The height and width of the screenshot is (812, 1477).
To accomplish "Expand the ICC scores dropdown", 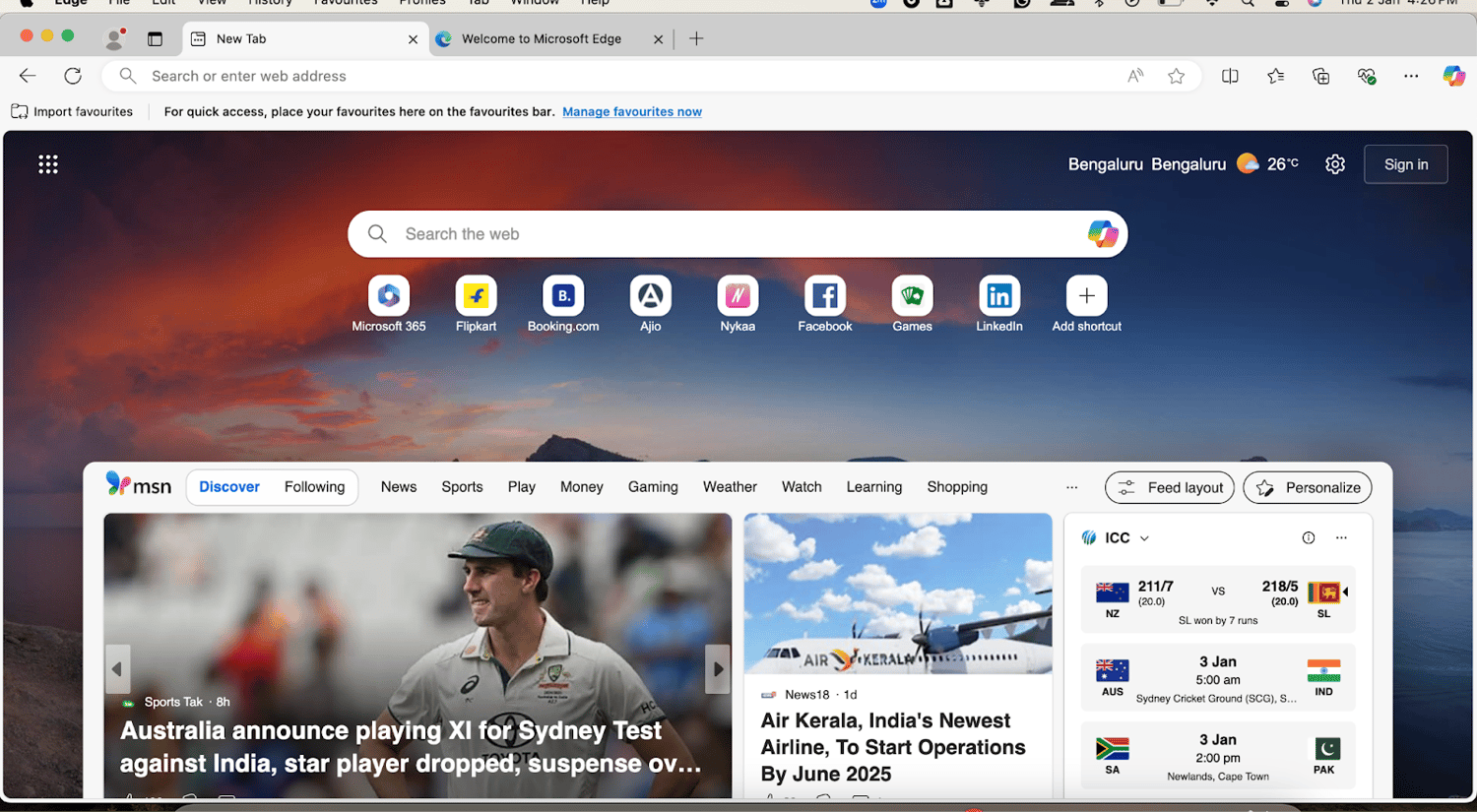I will pyautogui.click(x=1143, y=537).
